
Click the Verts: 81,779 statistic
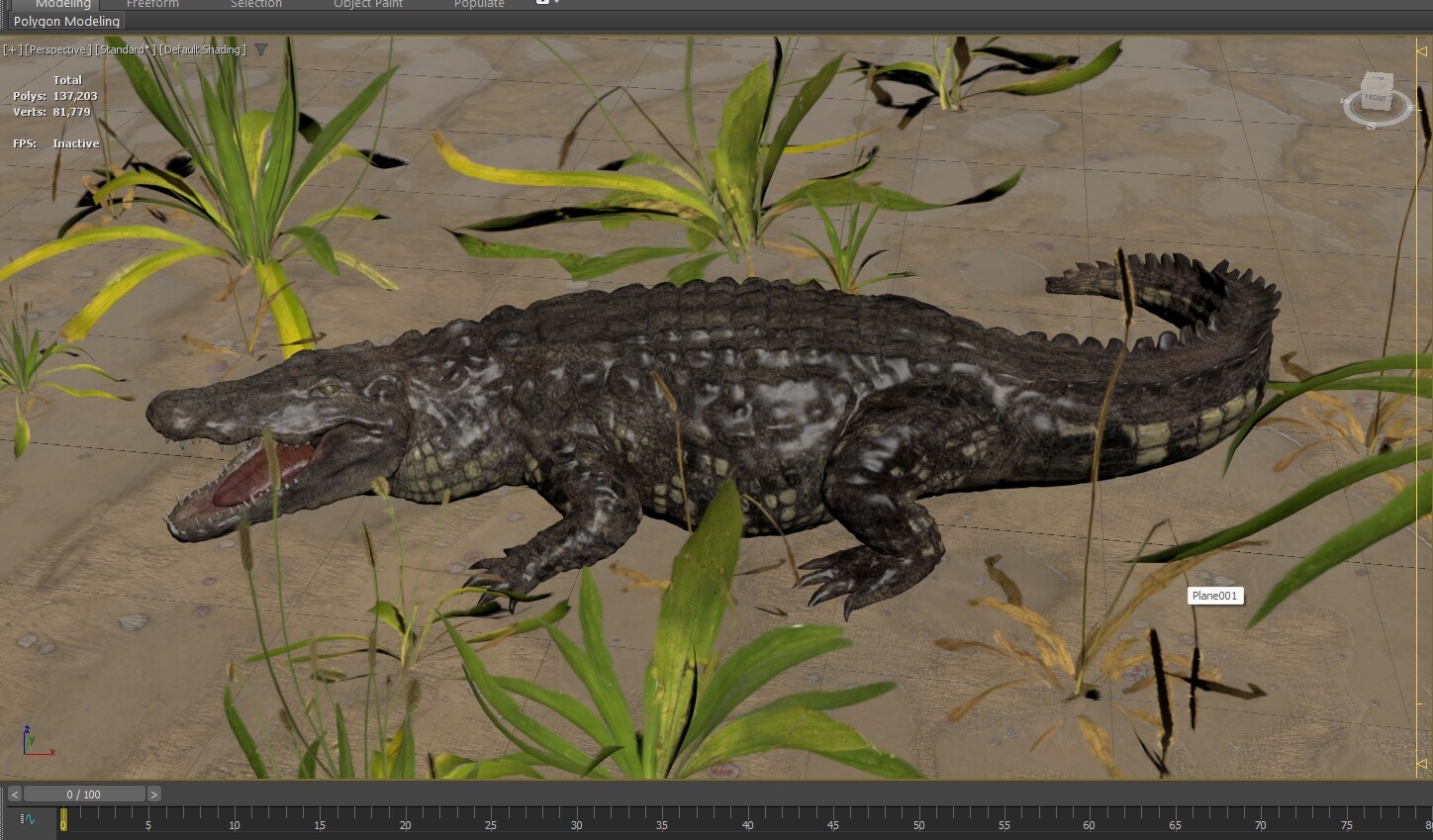[51, 112]
